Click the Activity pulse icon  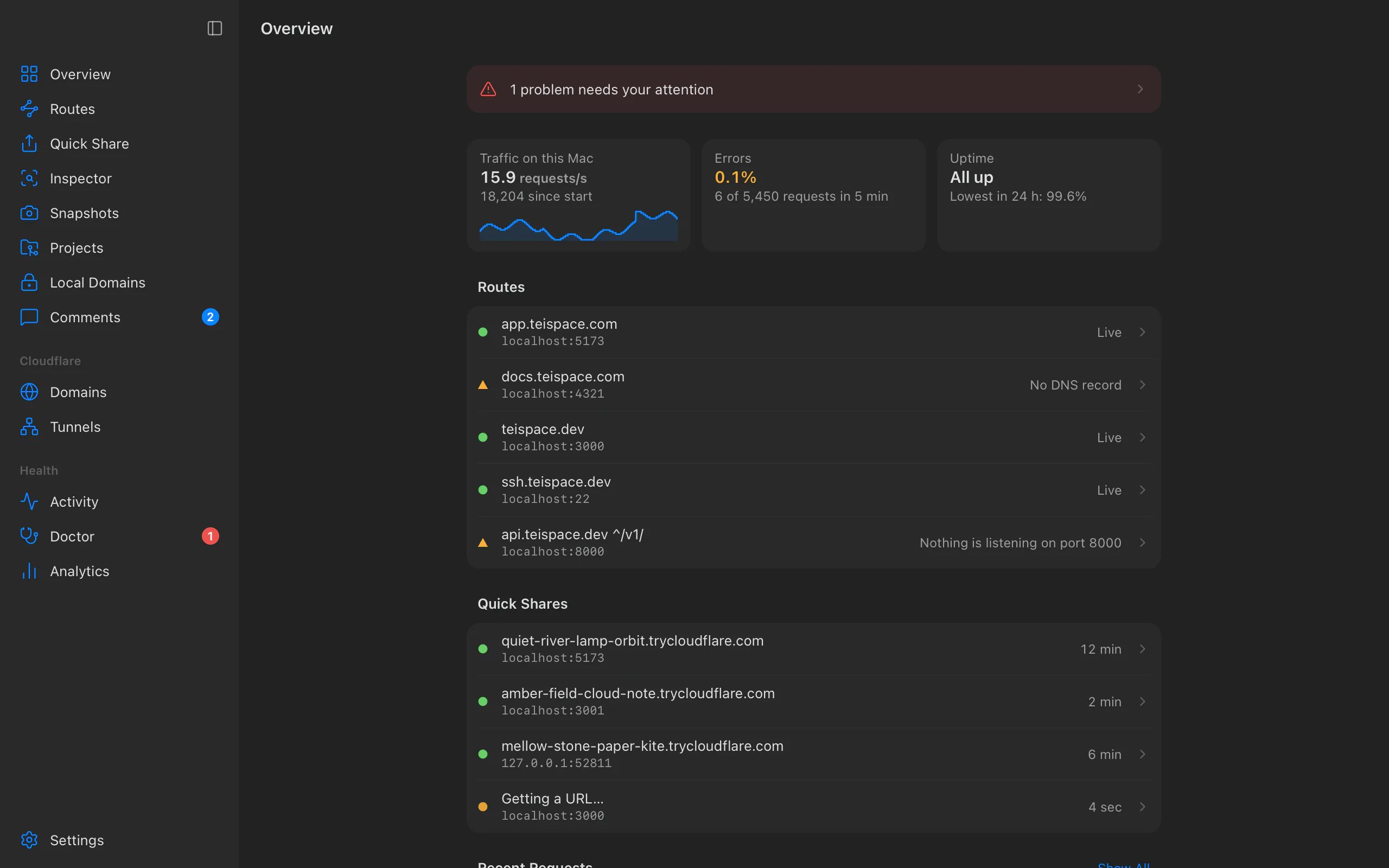coord(29,501)
